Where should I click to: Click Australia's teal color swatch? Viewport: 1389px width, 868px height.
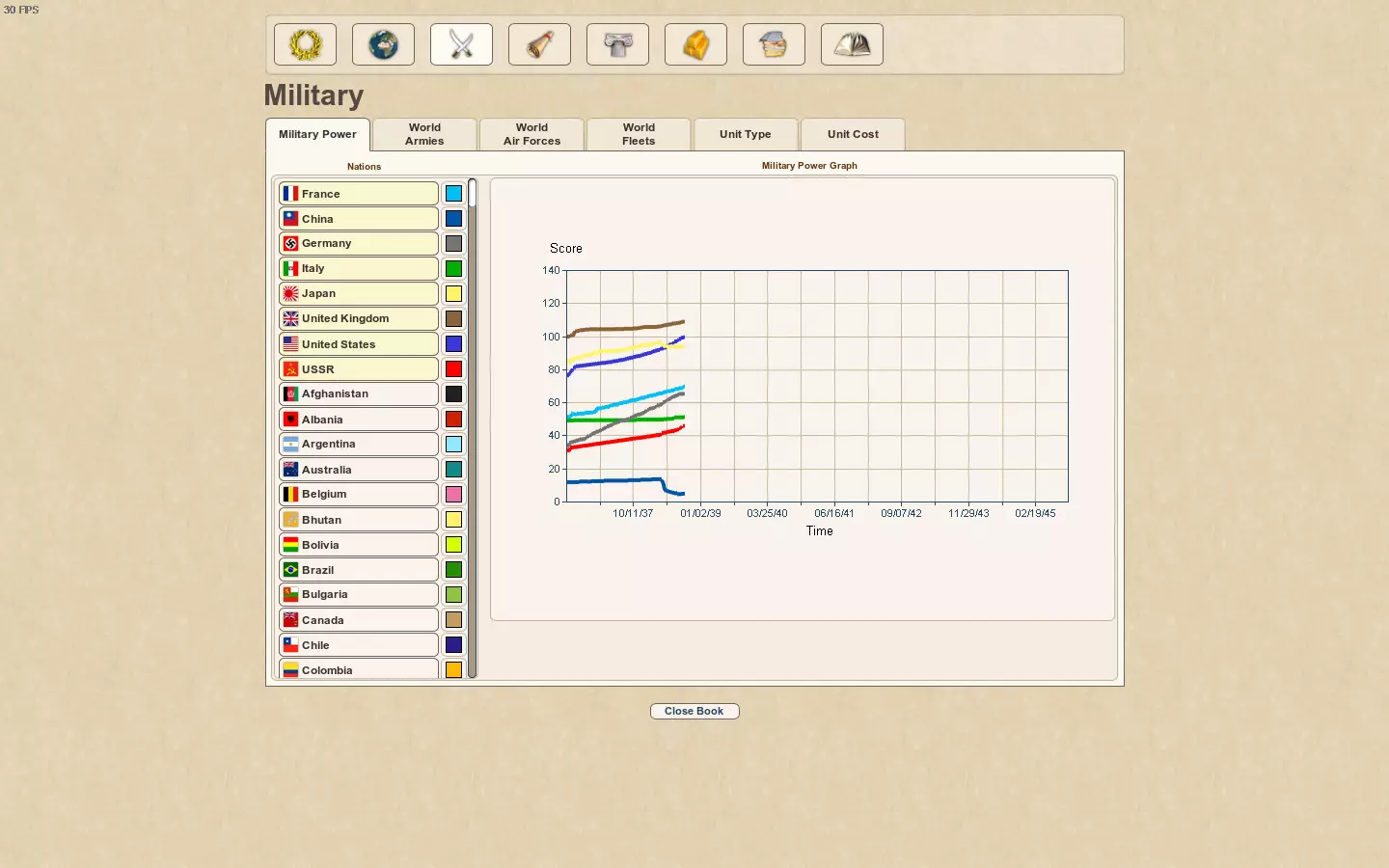click(453, 470)
